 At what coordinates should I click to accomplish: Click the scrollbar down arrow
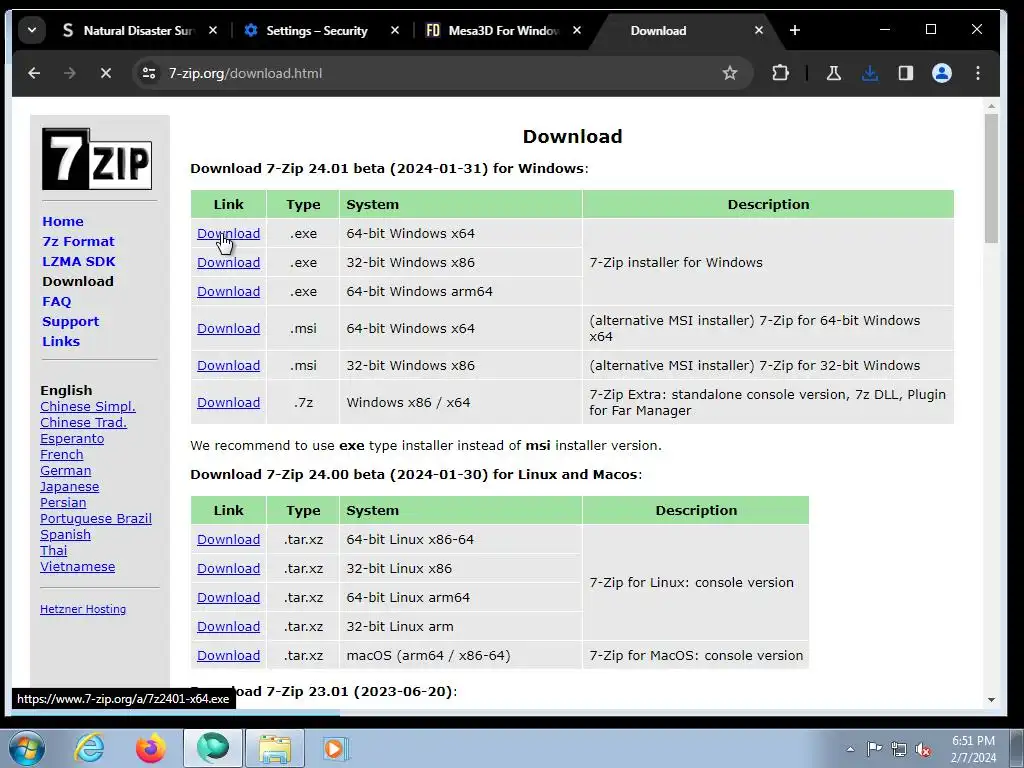pos(991,700)
